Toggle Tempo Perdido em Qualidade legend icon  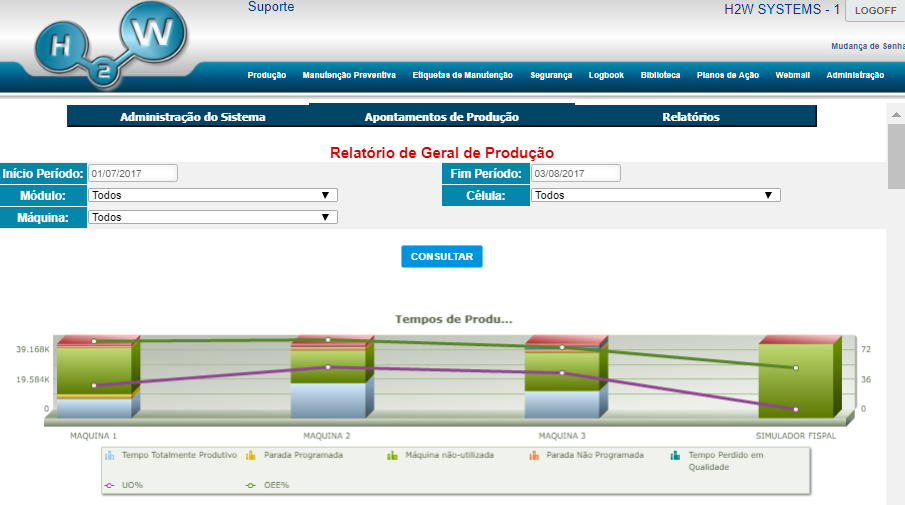pos(677,456)
